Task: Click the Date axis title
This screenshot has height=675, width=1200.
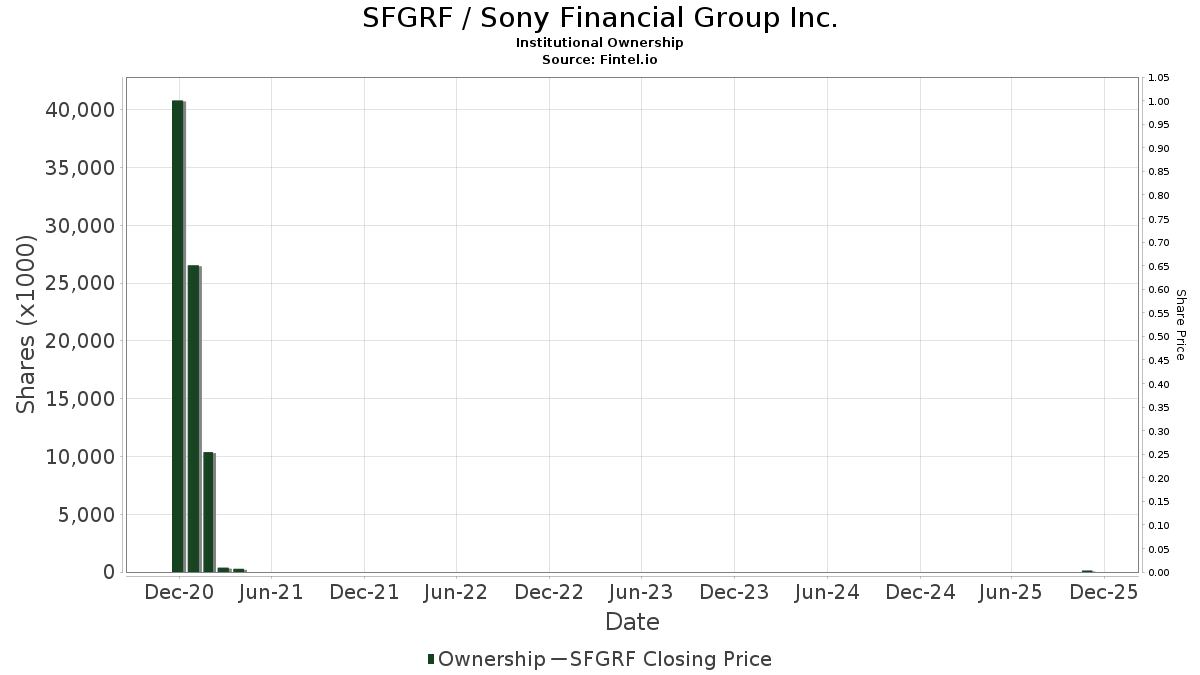Action: click(x=632, y=622)
